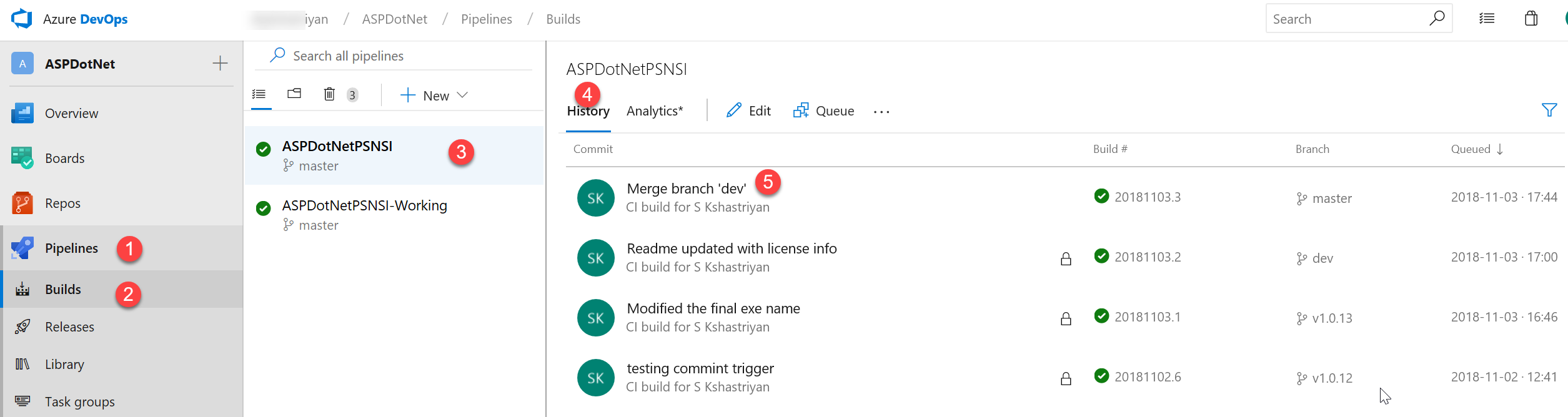Add new item with plus beside ASPDotNet
The width and height of the screenshot is (1568, 417).
pyautogui.click(x=220, y=63)
